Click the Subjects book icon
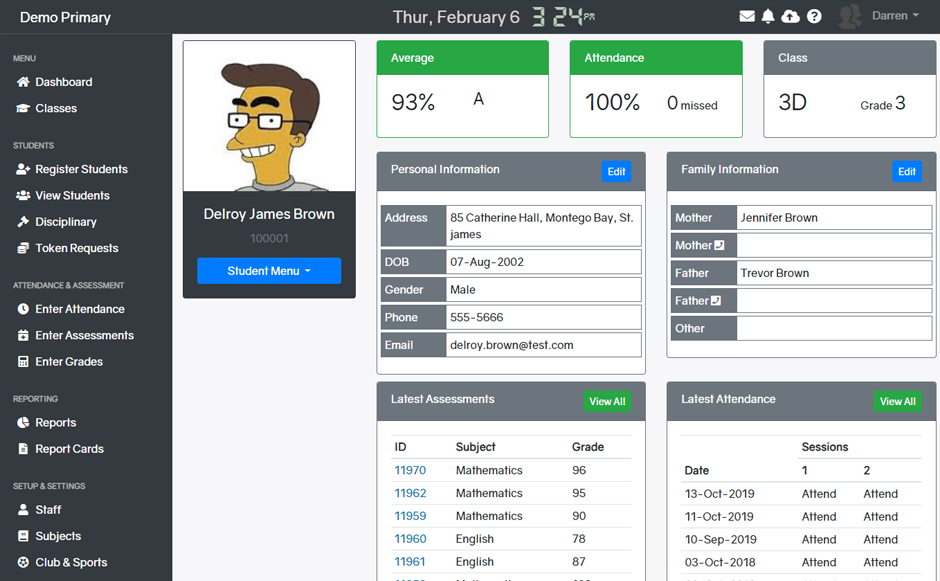This screenshot has width=940, height=581. (23, 537)
